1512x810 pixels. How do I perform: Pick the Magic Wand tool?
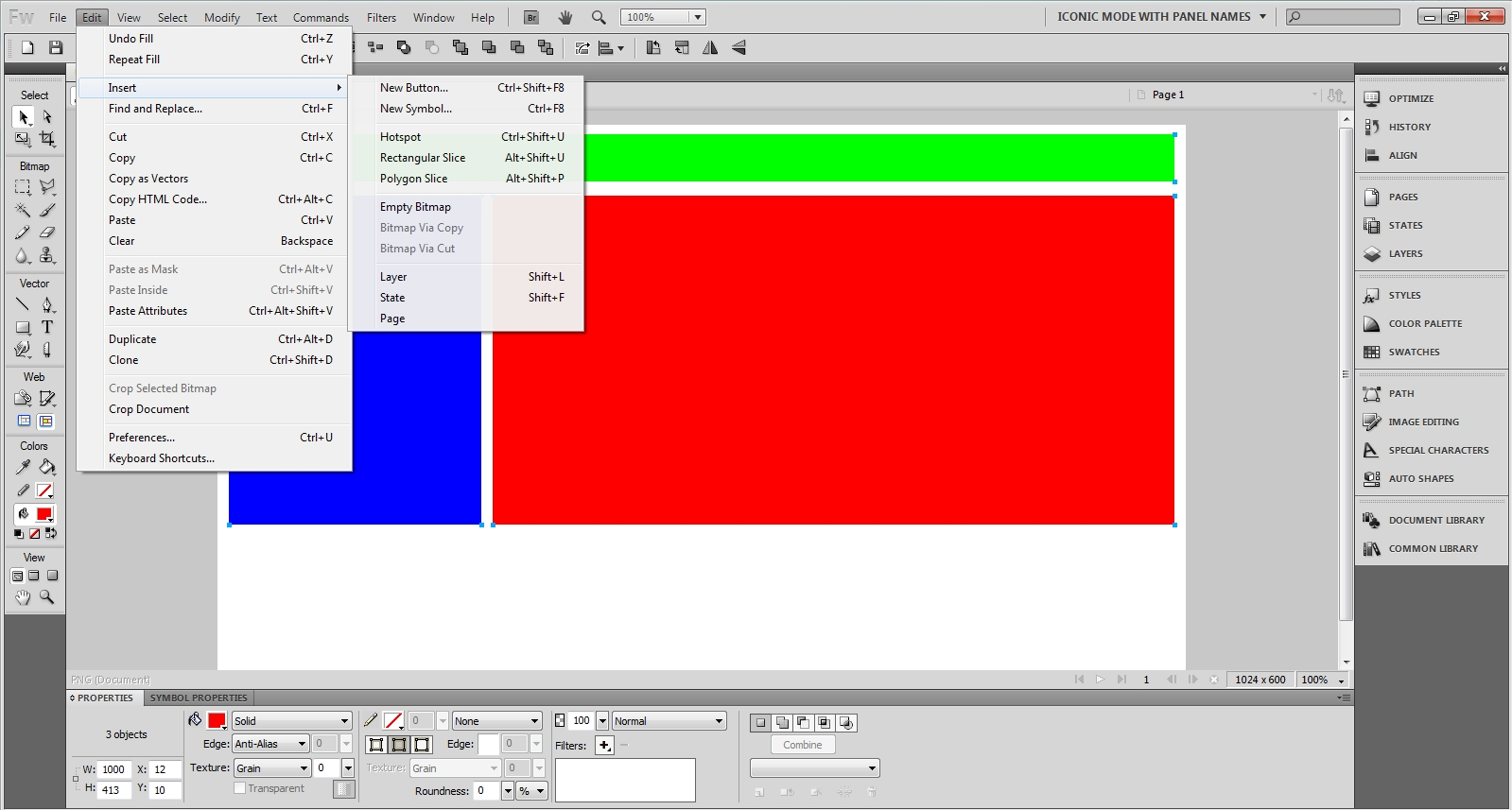pos(23,210)
